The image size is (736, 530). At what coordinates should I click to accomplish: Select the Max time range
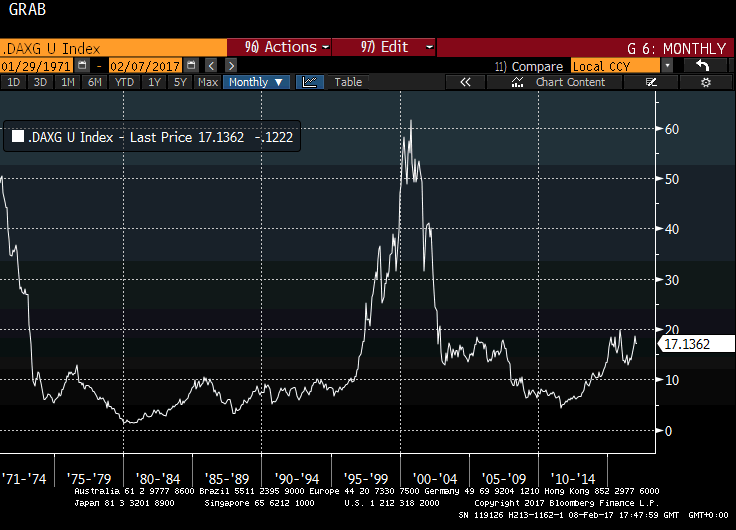coord(208,82)
